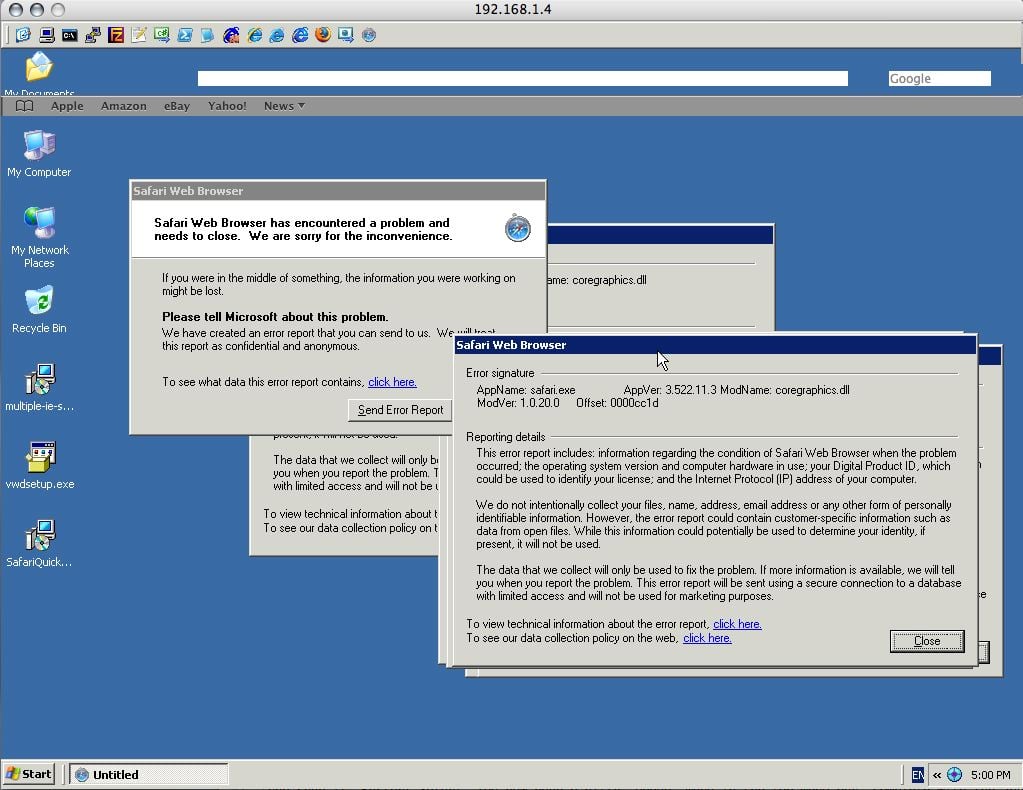The height and width of the screenshot is (790, 1023).
Task: Open the Yahoo! bookmark
Action: tap(227, 106)
